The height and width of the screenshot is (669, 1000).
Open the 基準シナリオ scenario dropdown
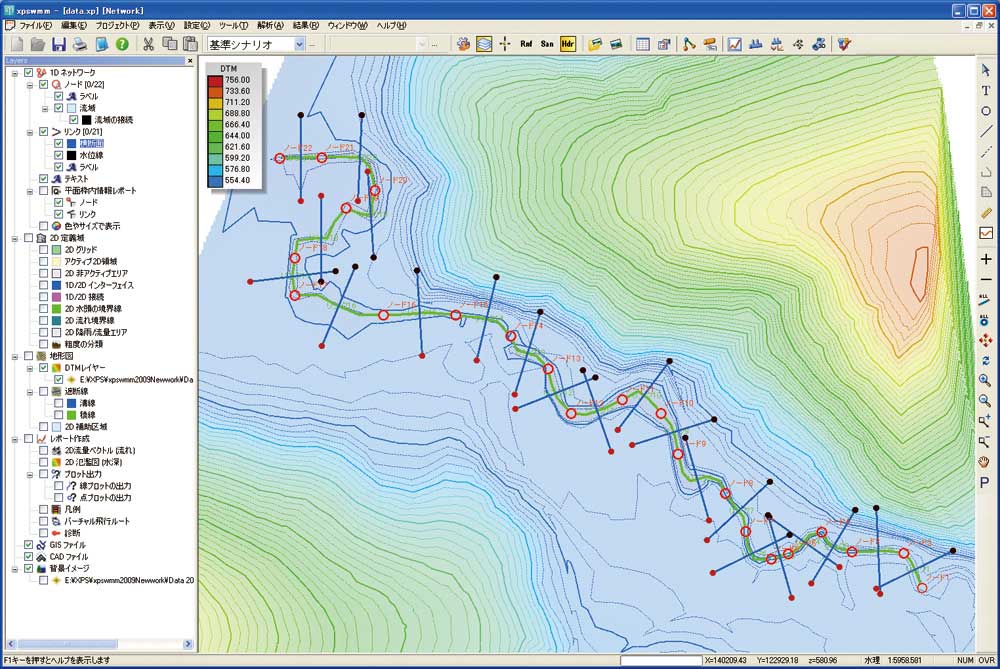click(299, 44)
